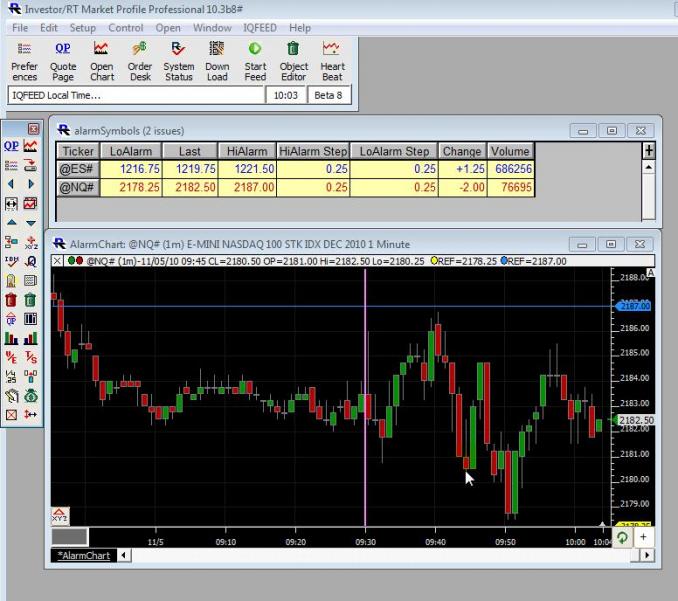Click the red chart icon in the side palette
678x601 pixels.
coord(30,146)
